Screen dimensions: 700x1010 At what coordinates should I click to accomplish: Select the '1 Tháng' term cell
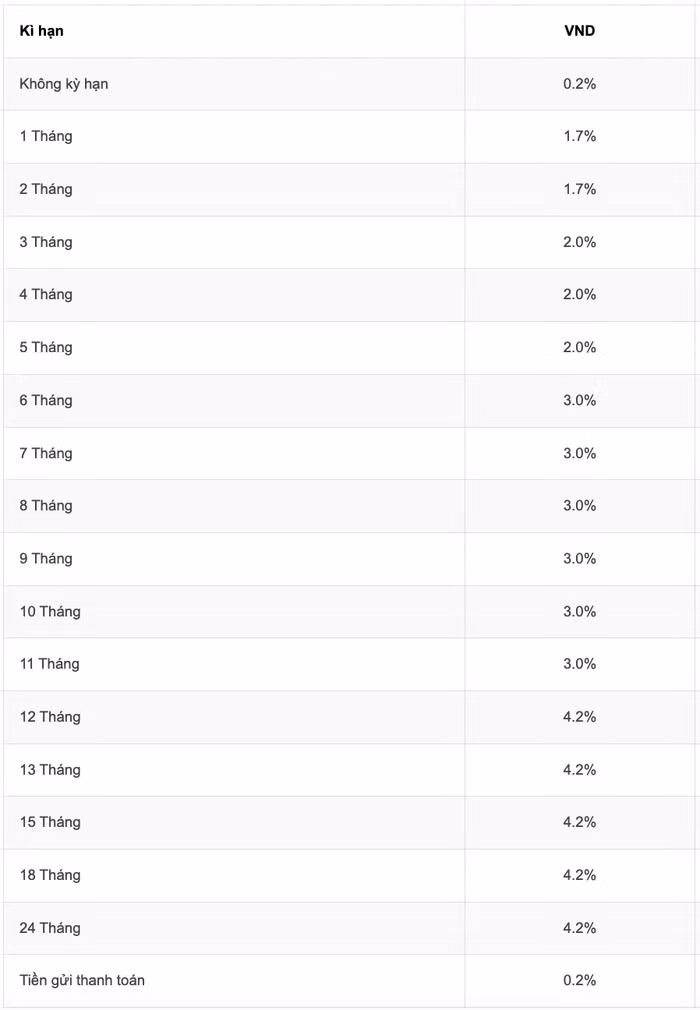[46, 136]
